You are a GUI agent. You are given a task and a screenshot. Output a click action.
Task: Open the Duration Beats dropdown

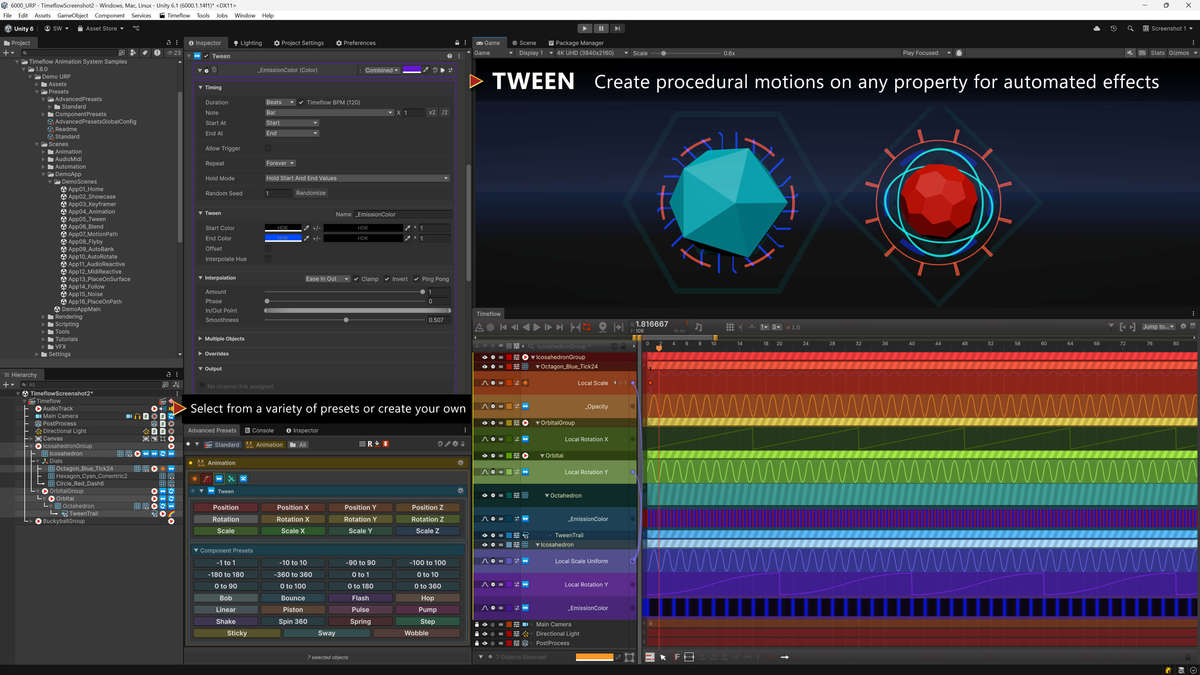click(x=280, y=102)
